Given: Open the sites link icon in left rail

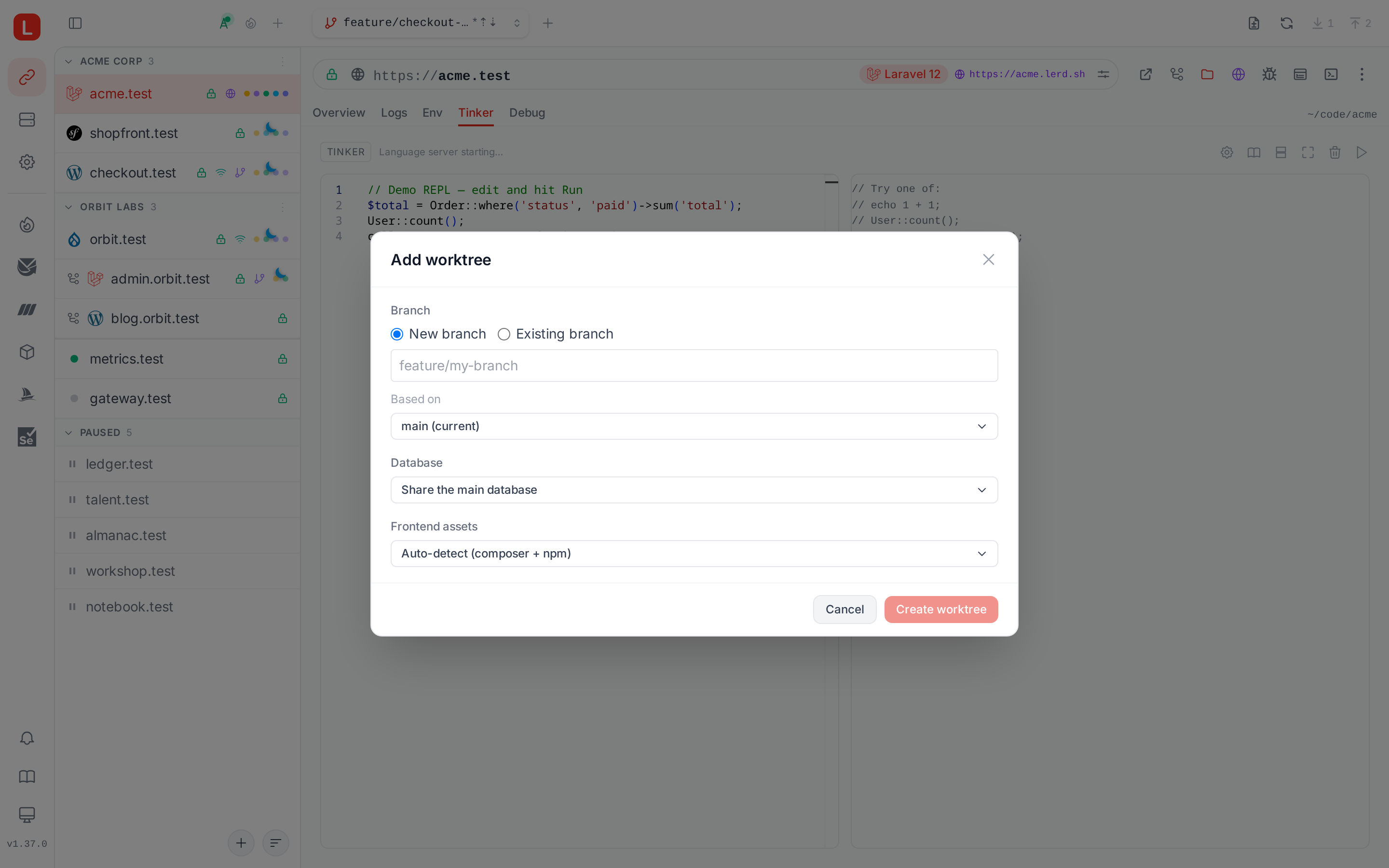Looking at the screenshot, I should [27, 77].
